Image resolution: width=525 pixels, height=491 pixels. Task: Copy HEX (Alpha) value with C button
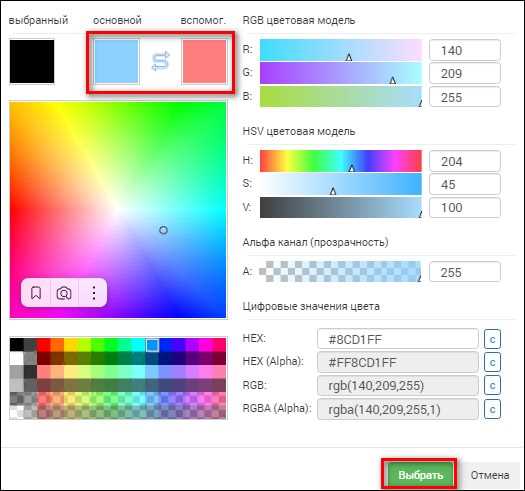click(492, 362)
